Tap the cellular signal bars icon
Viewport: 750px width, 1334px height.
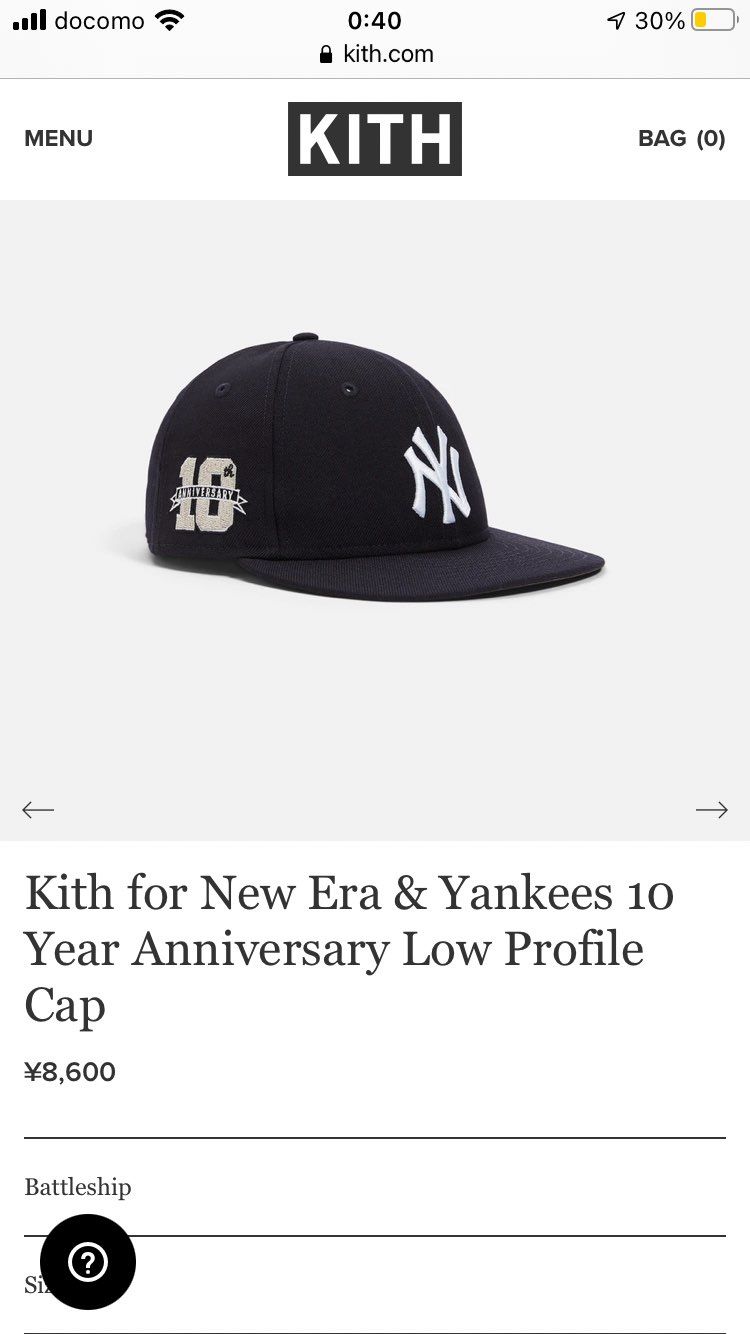tap(30, 20)
